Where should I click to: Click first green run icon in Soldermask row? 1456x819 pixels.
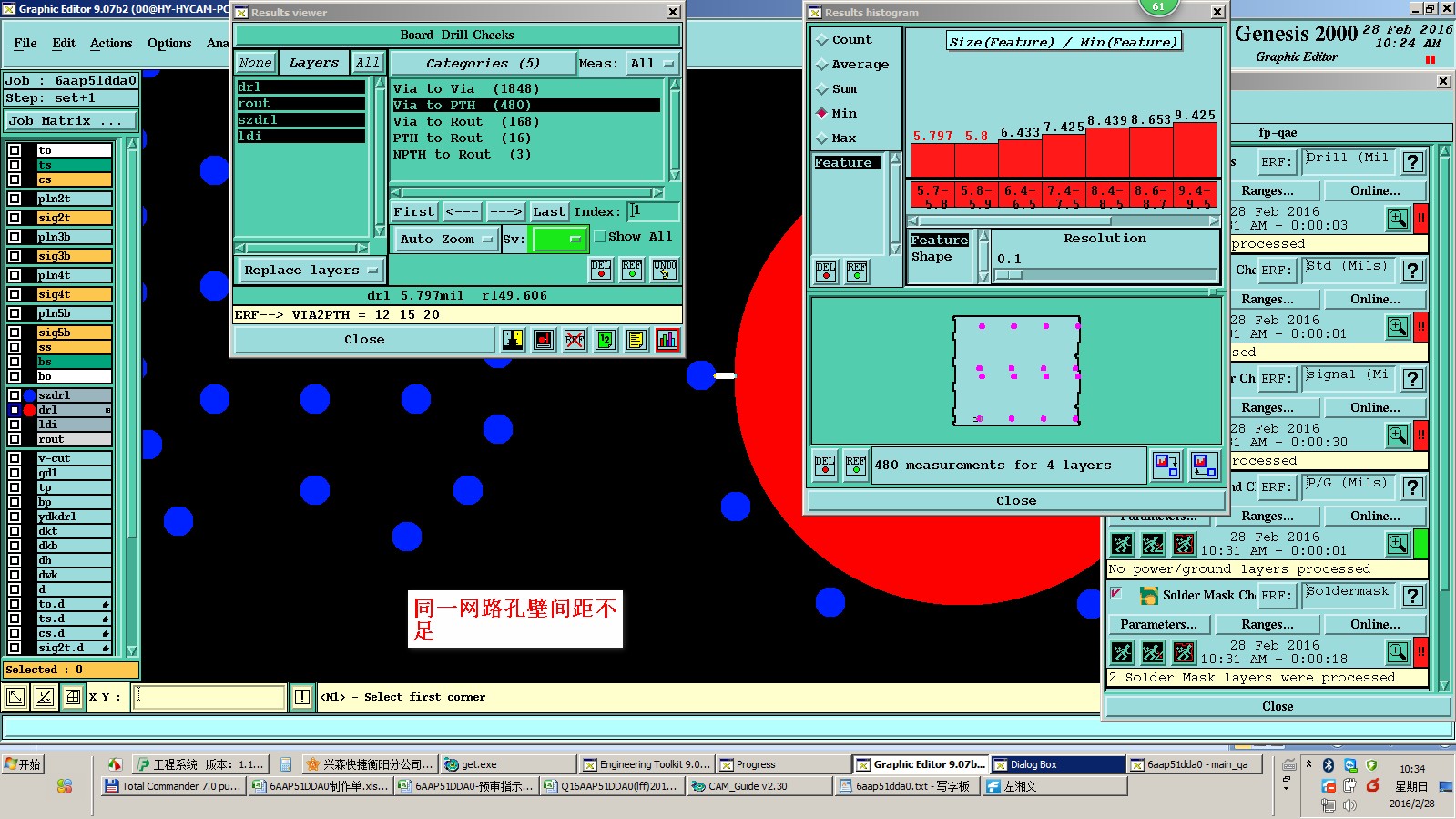click(x=1122, y=652)
